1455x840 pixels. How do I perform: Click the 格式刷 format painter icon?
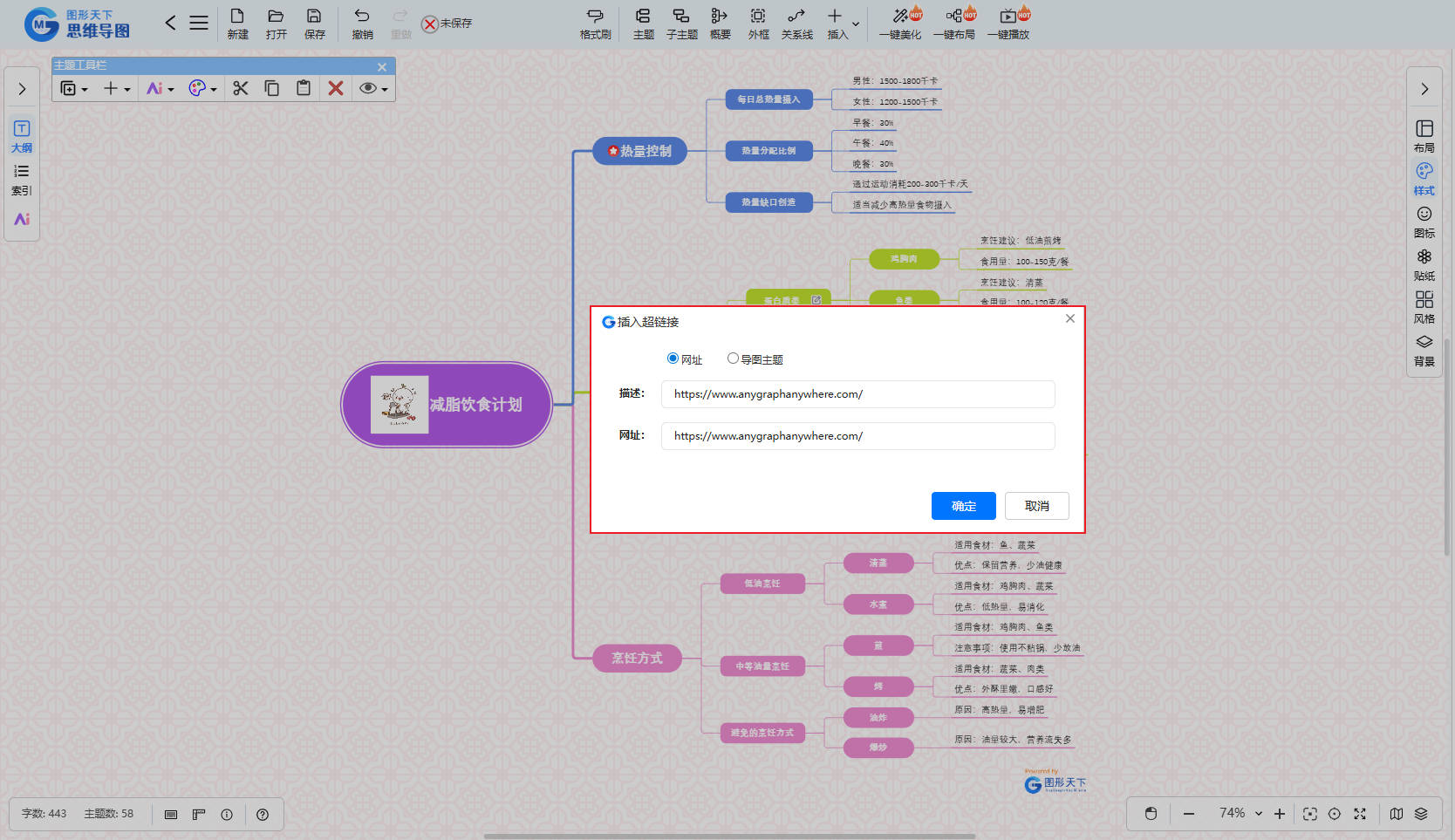click(x=595, y=24)
